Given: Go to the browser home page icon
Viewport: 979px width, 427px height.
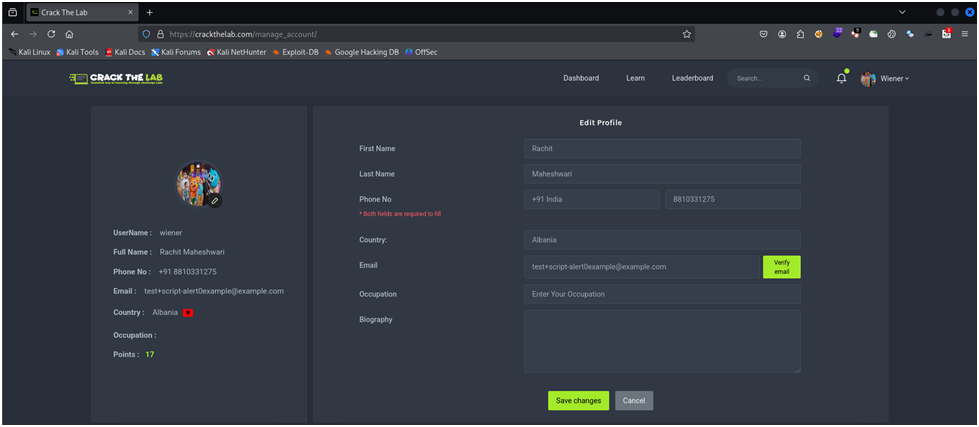Looking at the screenshot, I should [69, 34].
